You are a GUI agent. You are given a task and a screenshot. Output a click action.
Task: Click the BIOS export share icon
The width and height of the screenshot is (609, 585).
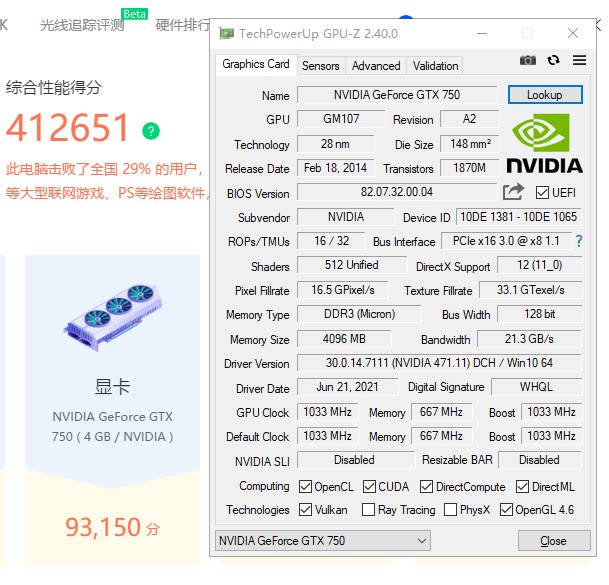point(513,192)
